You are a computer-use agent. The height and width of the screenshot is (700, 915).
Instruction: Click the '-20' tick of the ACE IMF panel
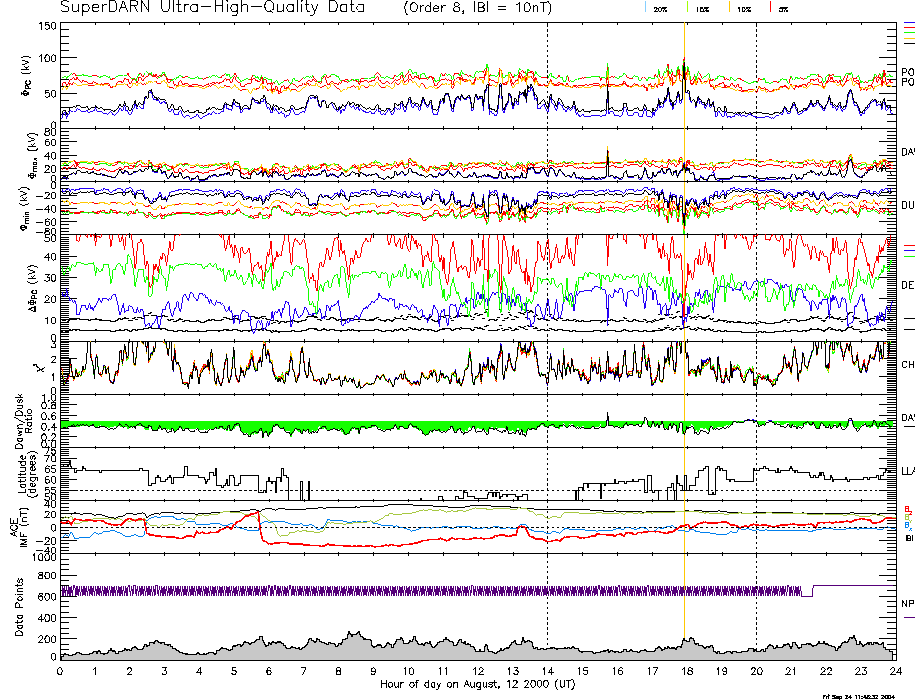click(x=46, y=539)
